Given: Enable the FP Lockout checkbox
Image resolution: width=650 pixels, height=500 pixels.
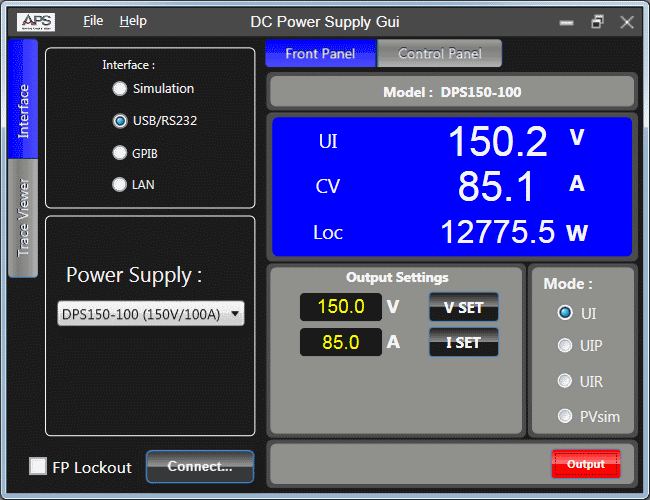Looking at the screenshot, I should 38,466.
